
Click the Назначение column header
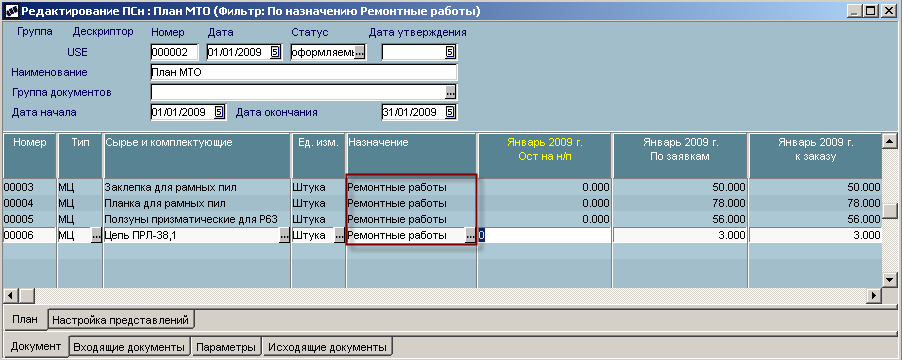point(411,156)
